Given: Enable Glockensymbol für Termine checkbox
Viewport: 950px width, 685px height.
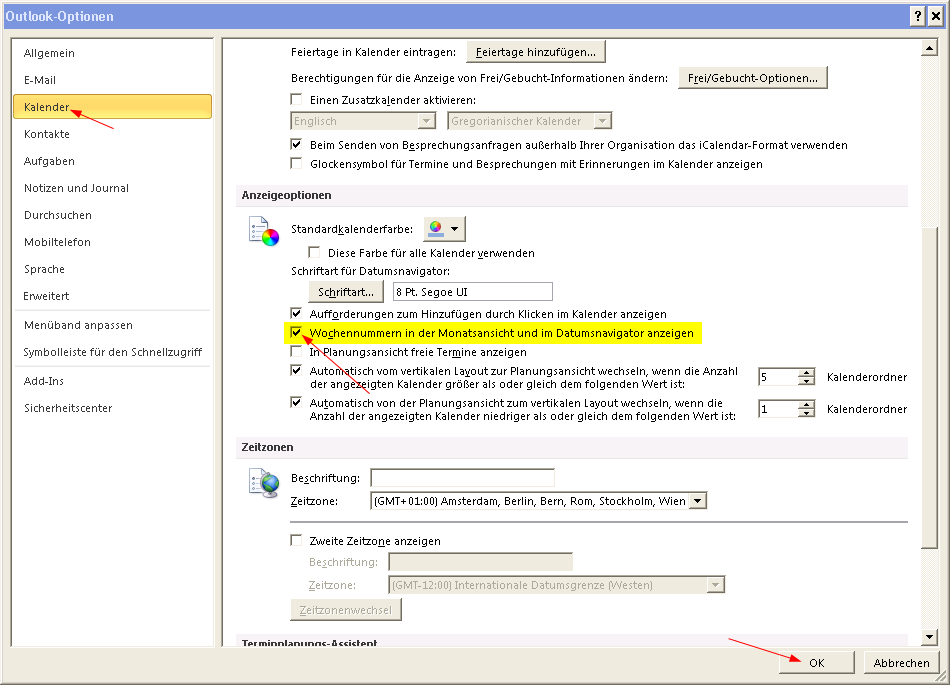Looking at the screenshot, I should pyautogui.click(x=296, y=164).
